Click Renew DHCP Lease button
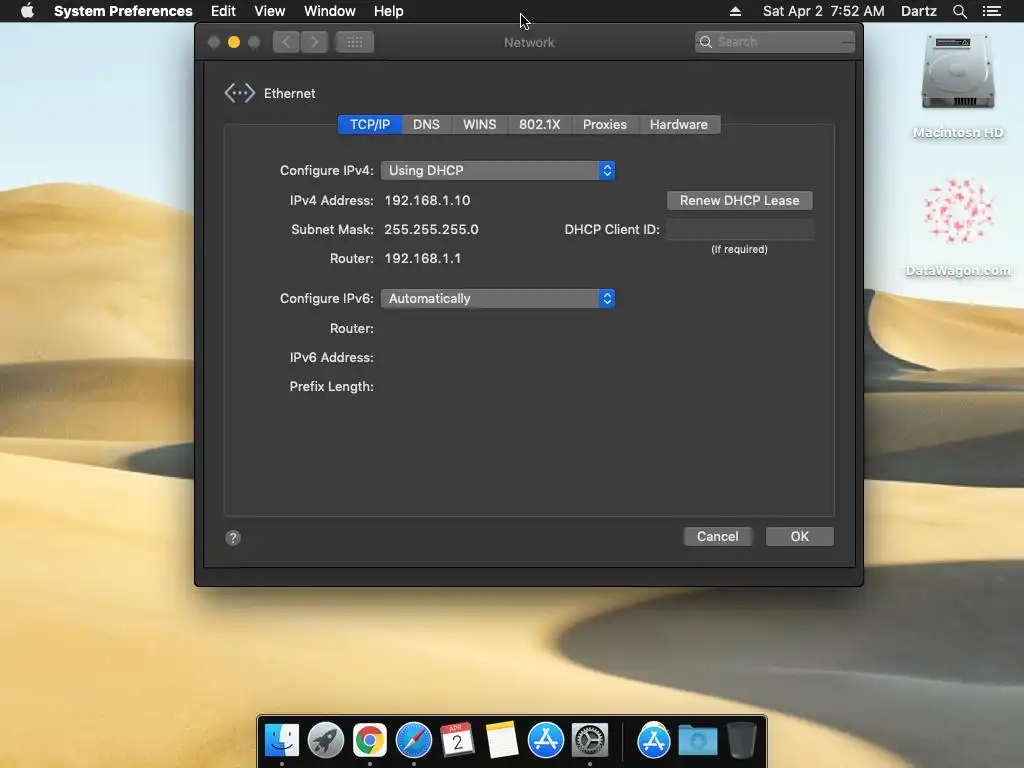Screen dimensions: 1024x768 (x=739, y=200)
